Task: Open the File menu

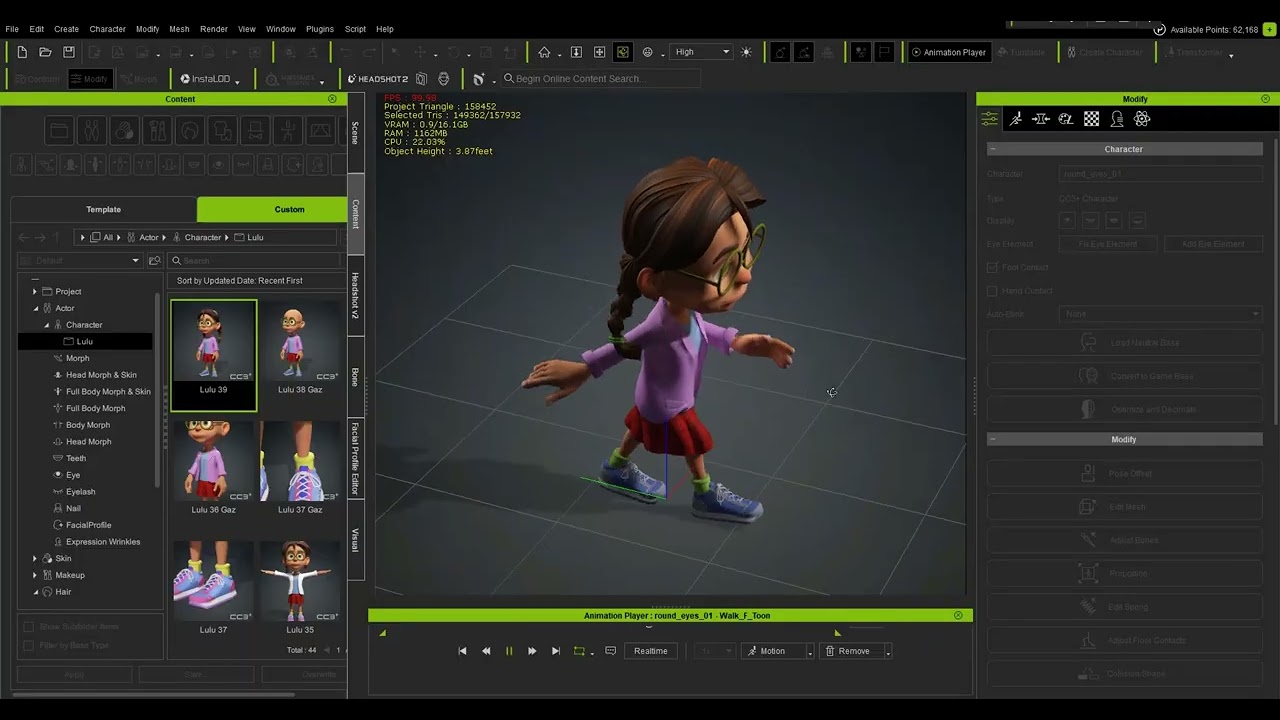Action: [12, 29]
